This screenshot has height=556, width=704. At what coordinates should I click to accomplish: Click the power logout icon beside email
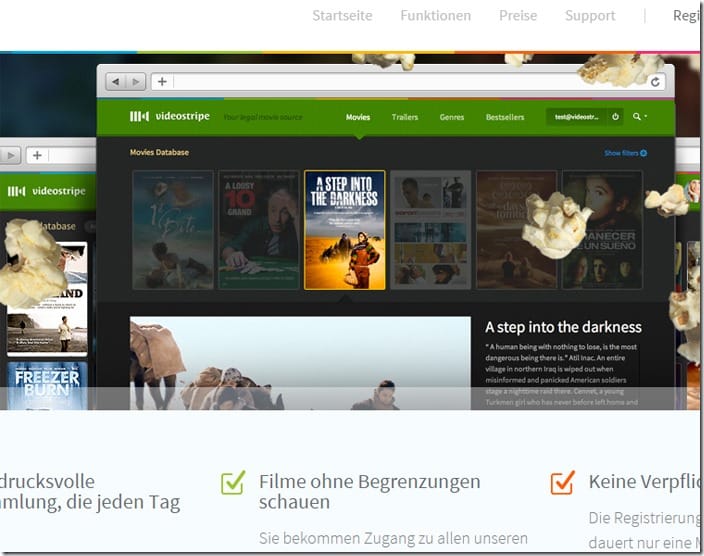pyautogui.click(x=615, y=117)
